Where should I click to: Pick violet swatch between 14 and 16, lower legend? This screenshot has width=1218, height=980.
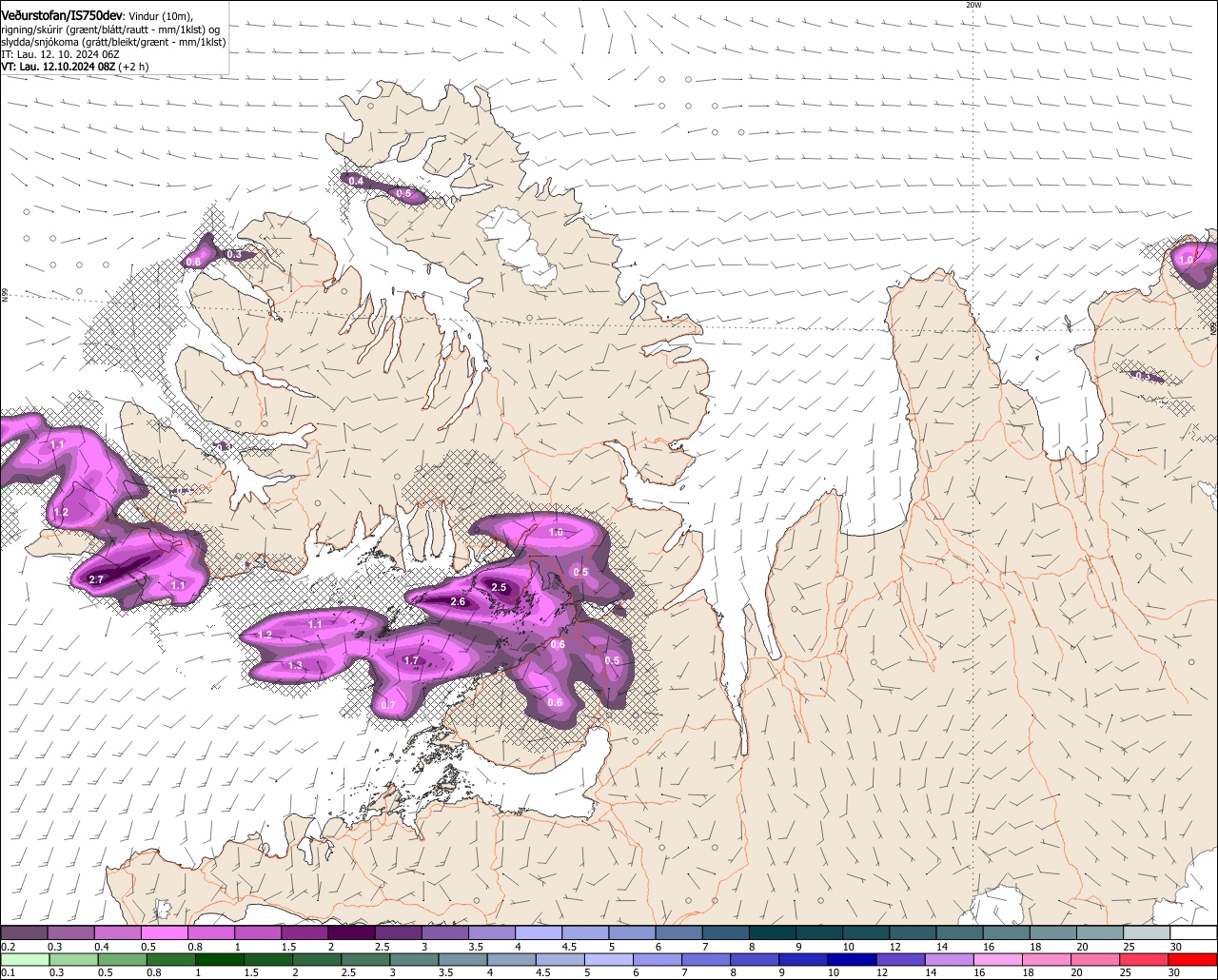click(950, 960)
